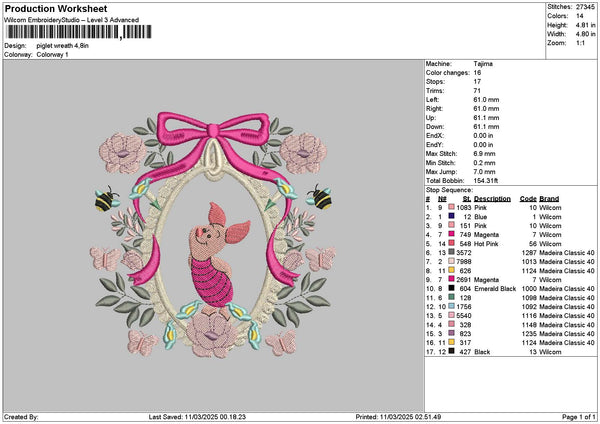Click the pink swatch in stop 1 (1083 stitches)

(x=452, y=207)
